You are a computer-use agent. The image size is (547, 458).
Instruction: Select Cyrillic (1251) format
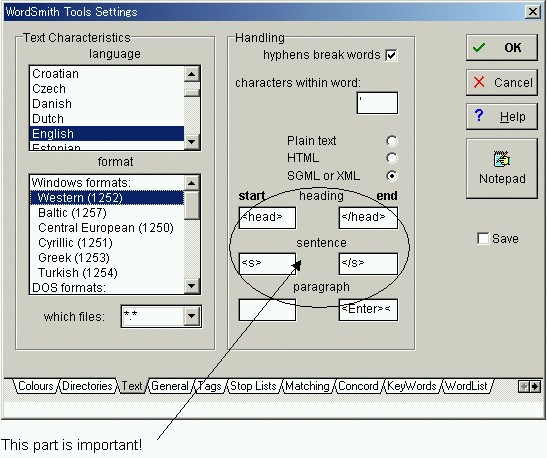click(x=107, y=243)
